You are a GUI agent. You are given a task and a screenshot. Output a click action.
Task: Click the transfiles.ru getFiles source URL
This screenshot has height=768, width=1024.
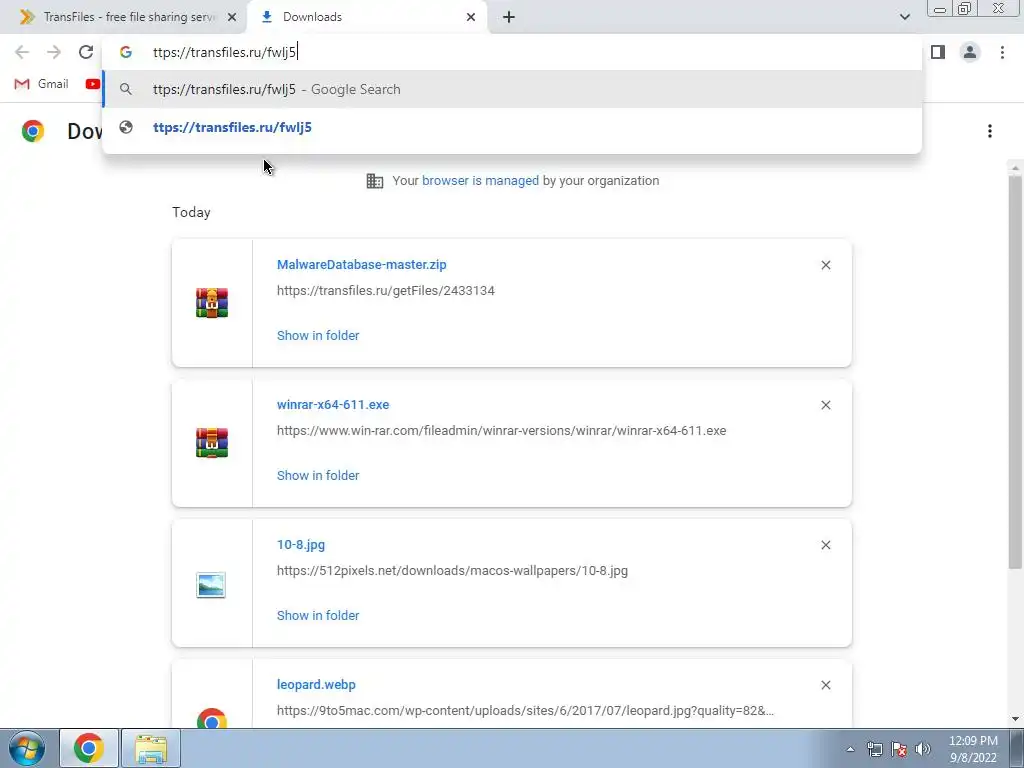385,291
